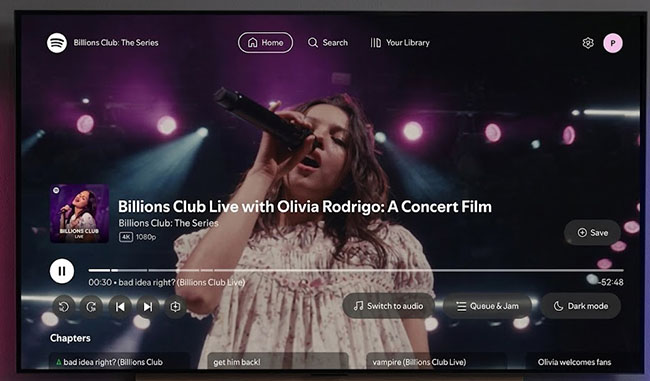650x381 pixels.
Task: Open the Home tab
Action: click(265, 43)
